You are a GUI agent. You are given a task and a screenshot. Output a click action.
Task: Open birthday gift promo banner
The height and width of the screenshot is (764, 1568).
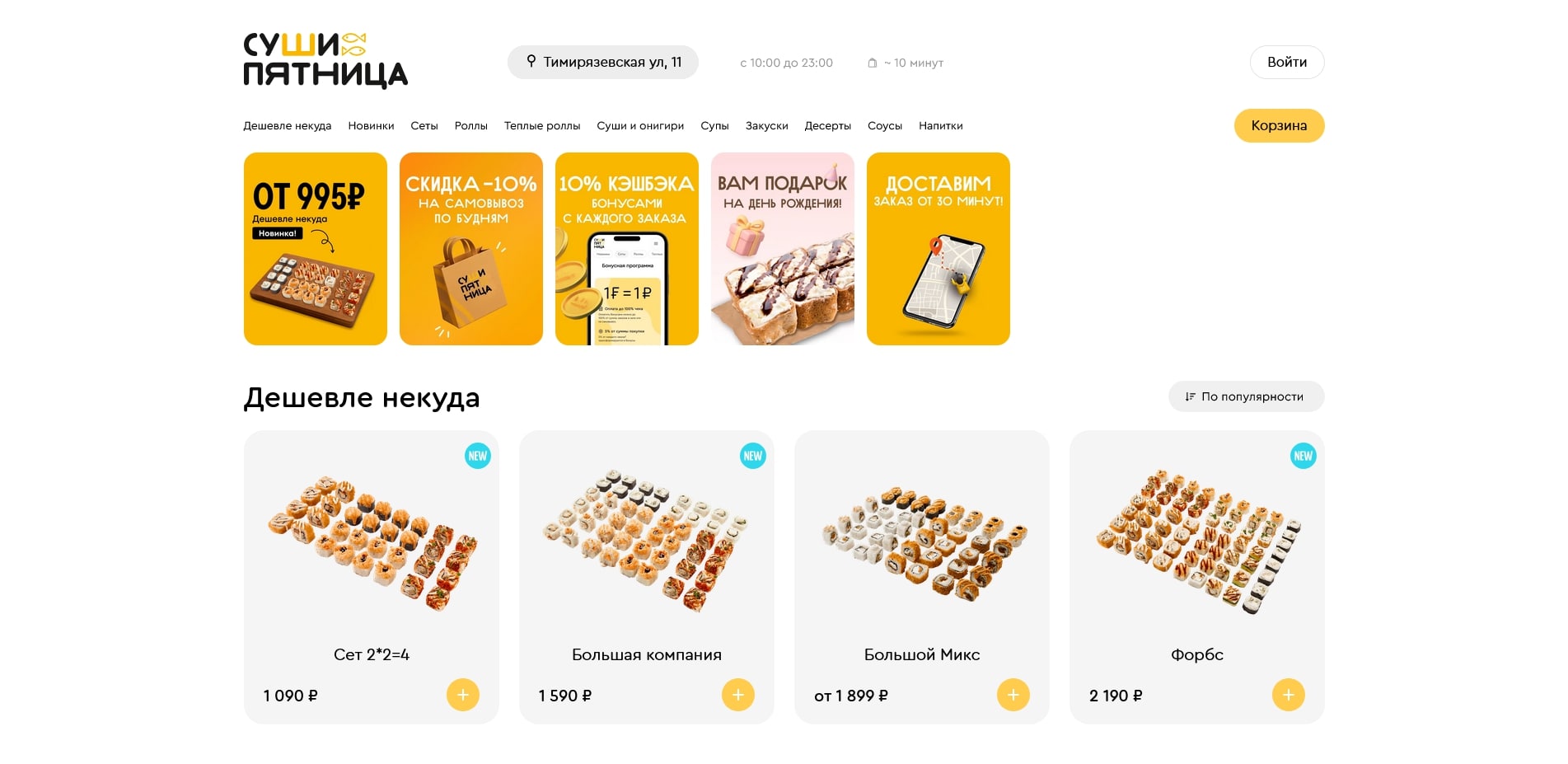click(783, 249)
